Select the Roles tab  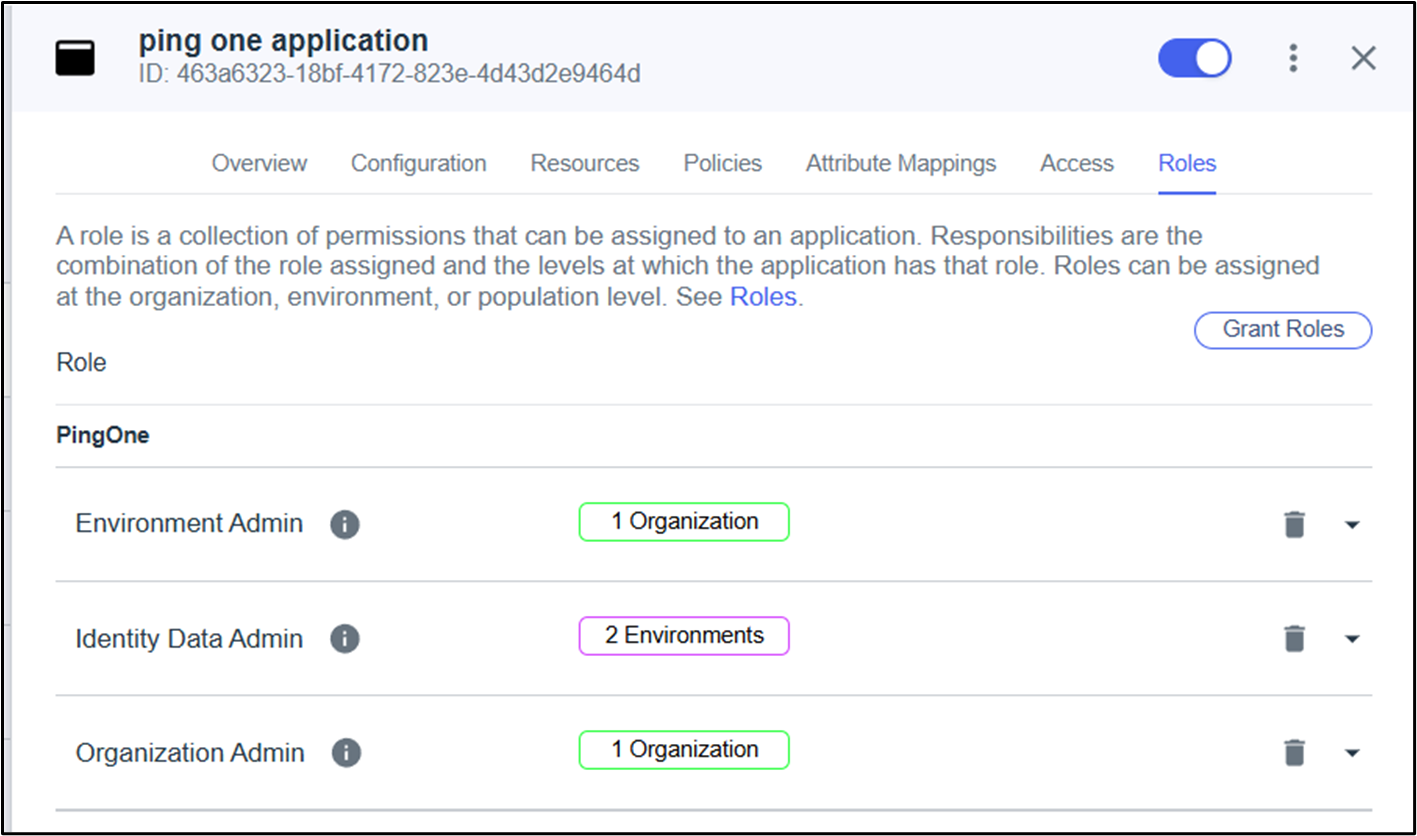pos(1187,163)
